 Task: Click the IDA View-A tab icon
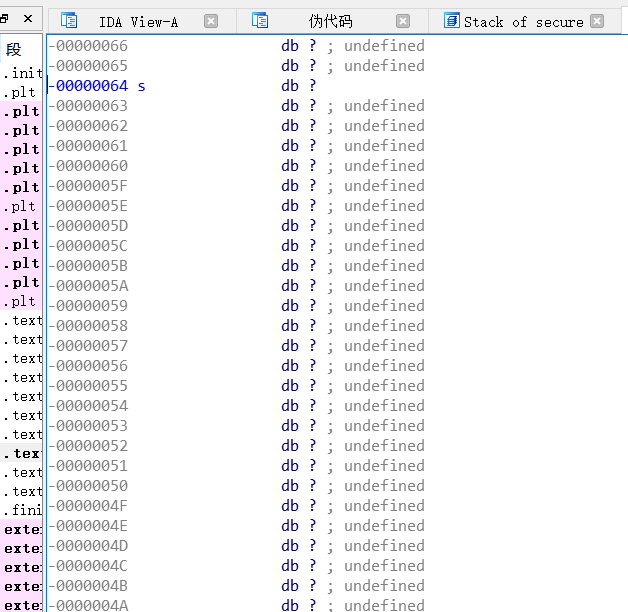point(69,21)
